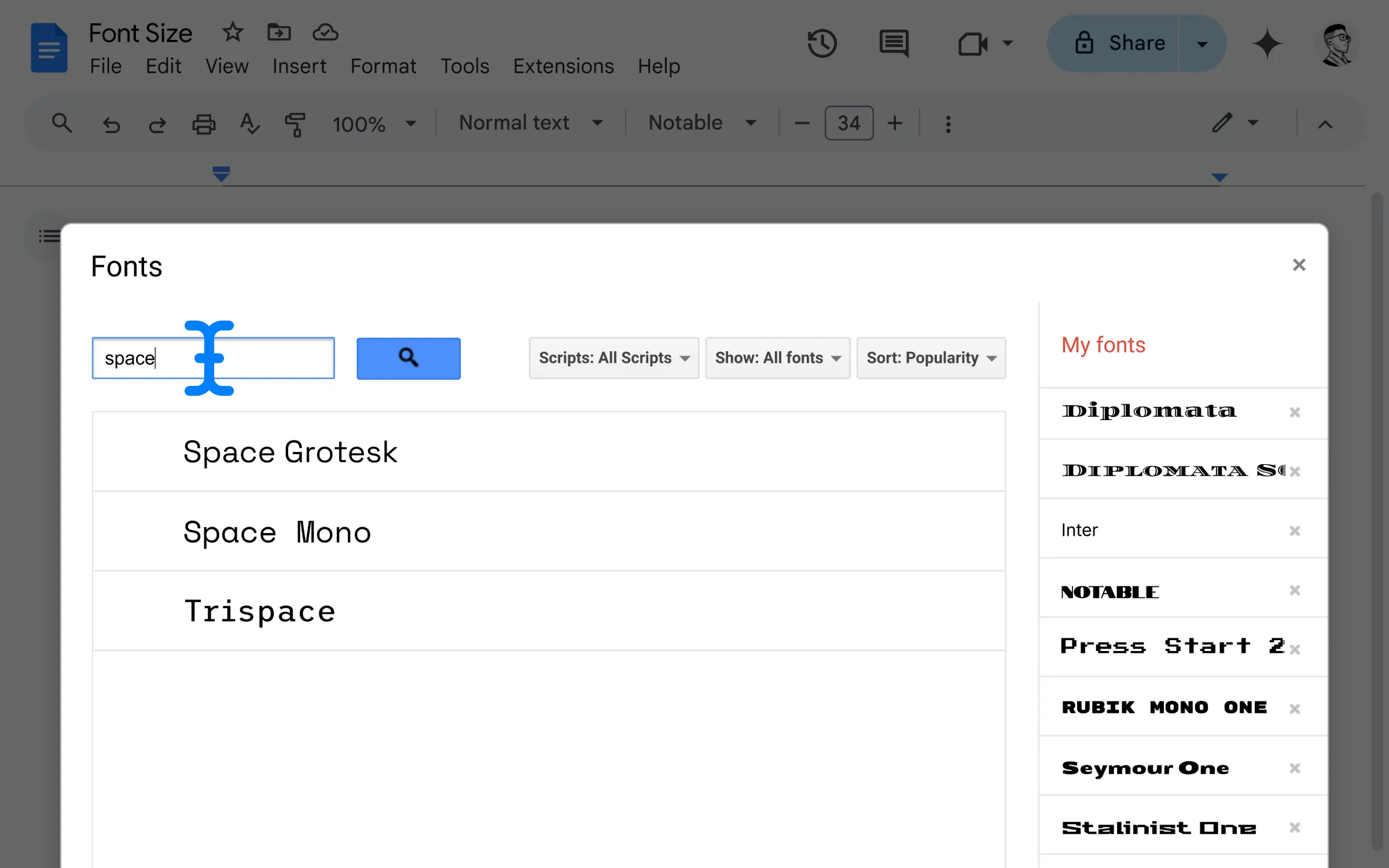Collapse the menus with up chevron
This screenshot has width=1389, height=868.
click(x=1325, y=124)
